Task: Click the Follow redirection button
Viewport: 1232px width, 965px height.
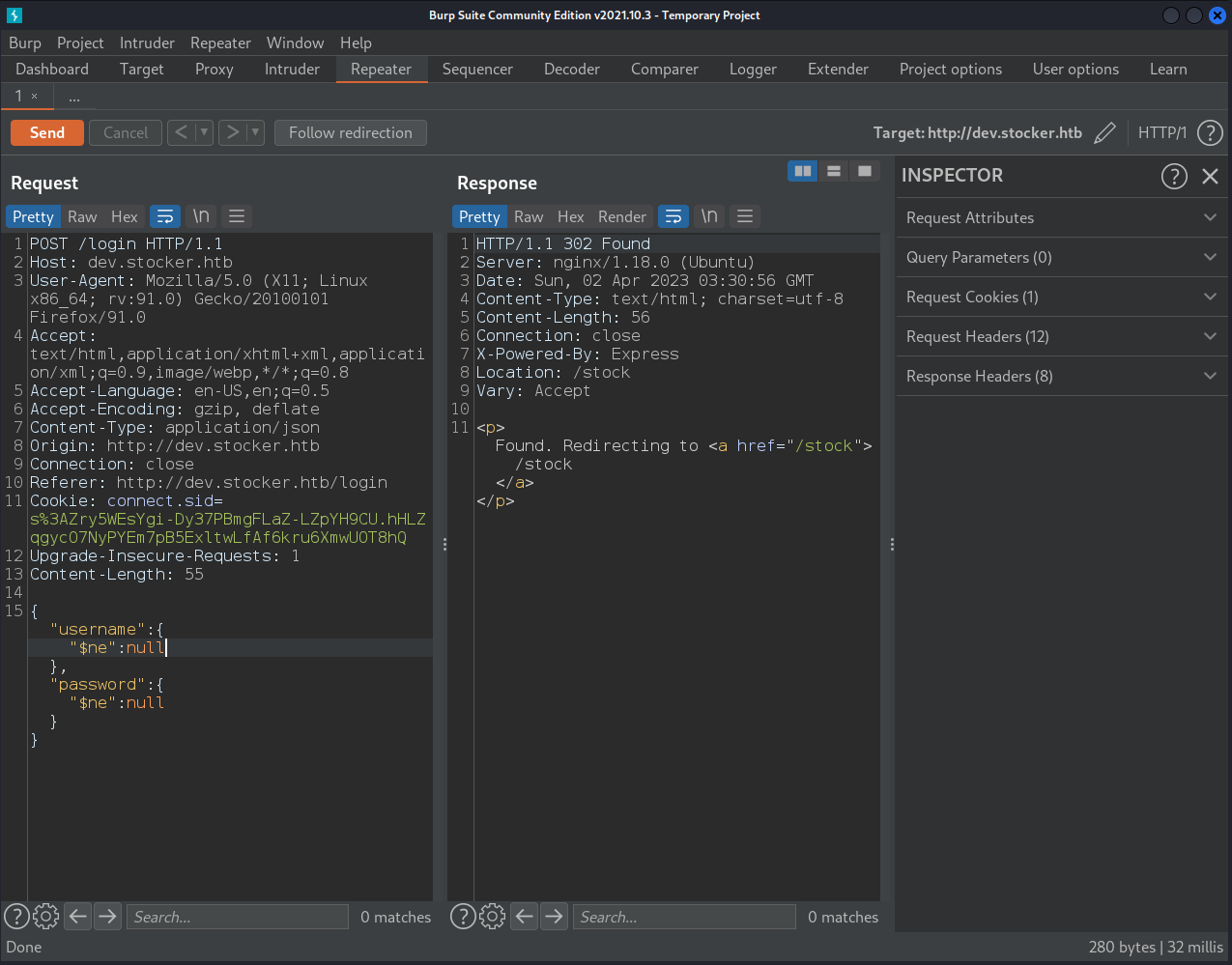Action: click(350, 133)
